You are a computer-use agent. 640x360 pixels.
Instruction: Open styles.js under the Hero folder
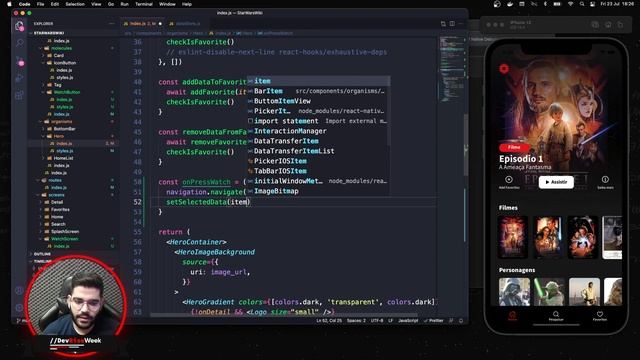[x=64, y=151]
